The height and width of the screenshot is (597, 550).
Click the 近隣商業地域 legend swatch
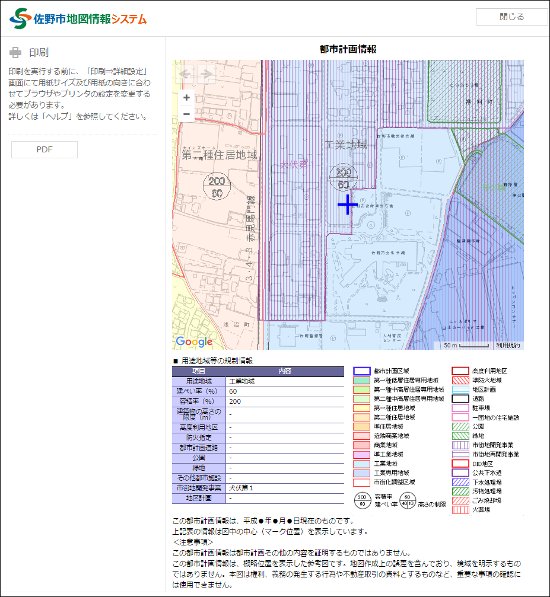(362, 436)
